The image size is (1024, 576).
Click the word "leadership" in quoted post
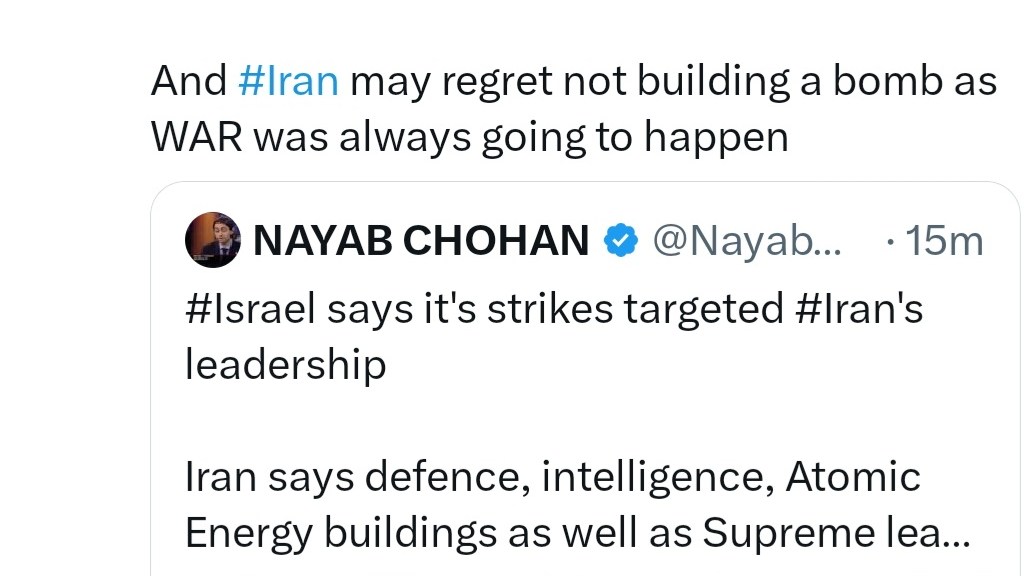[x=285, y=365]
